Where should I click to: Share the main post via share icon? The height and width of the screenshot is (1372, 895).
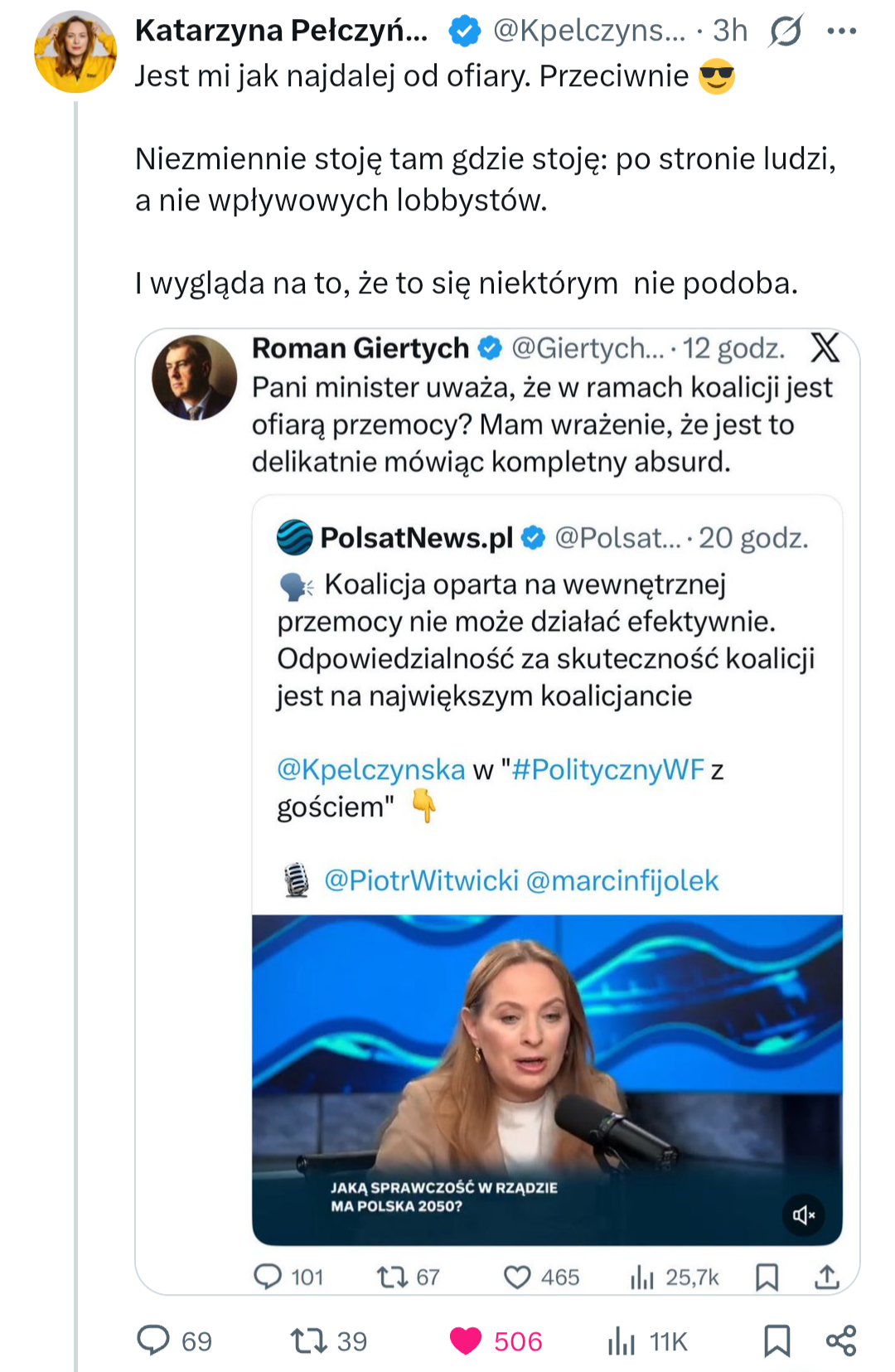click(841, 1340)
